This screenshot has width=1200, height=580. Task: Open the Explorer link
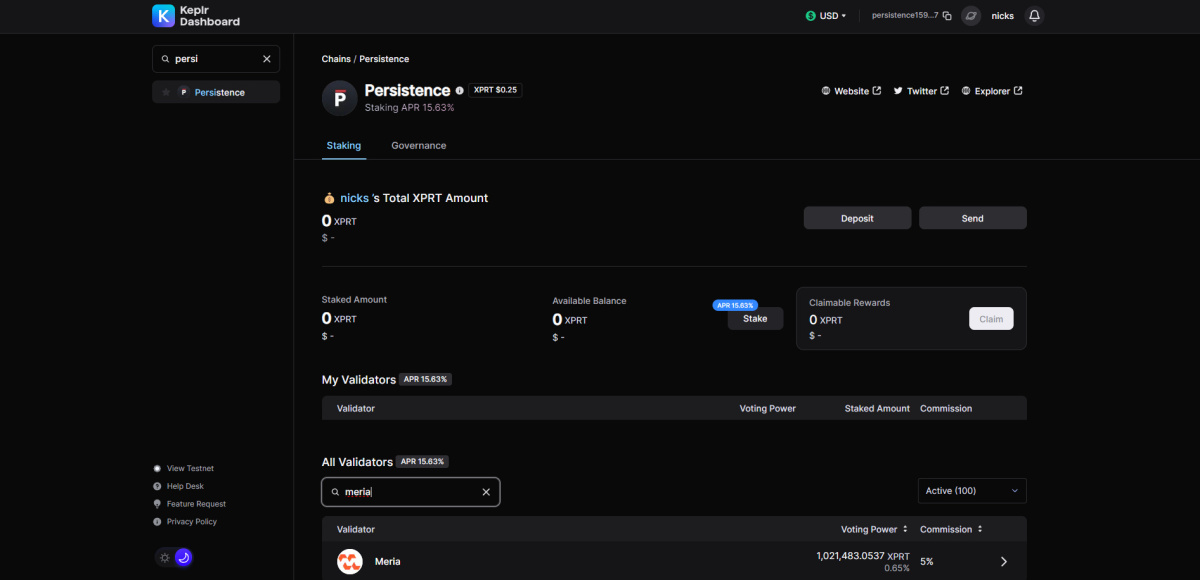[x=992, y=91]
